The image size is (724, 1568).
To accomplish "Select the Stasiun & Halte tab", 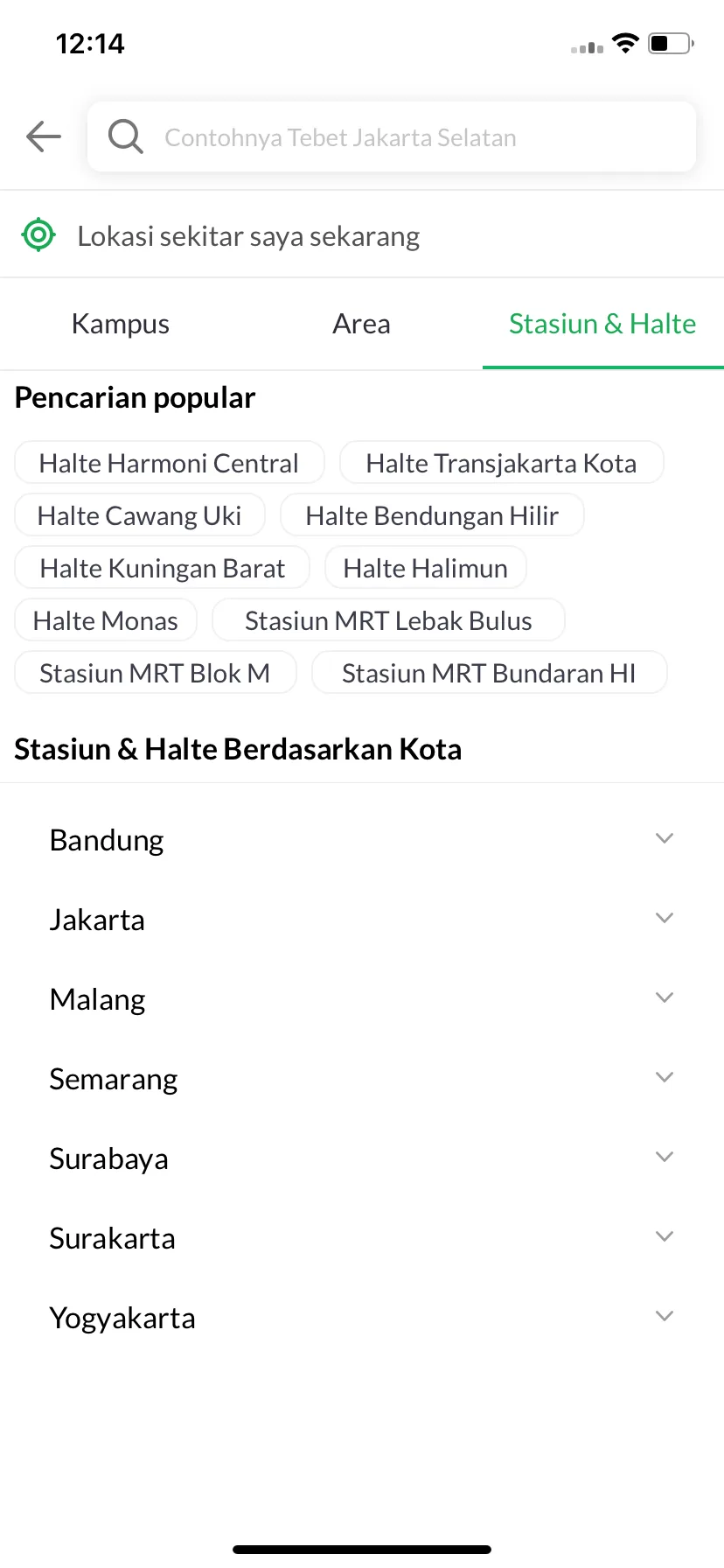I will point(603,324).
